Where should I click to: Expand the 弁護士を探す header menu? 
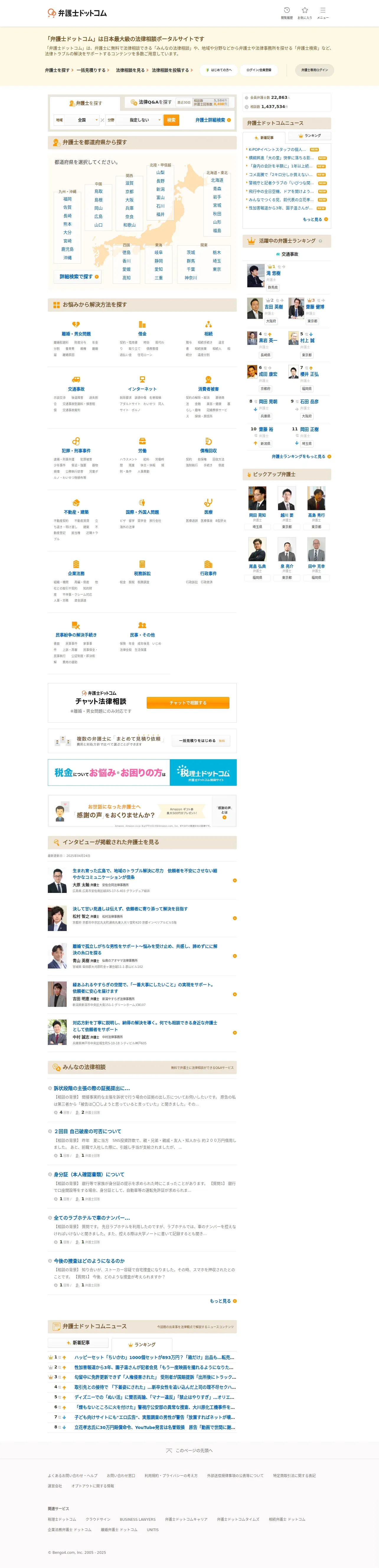(59, 70)
